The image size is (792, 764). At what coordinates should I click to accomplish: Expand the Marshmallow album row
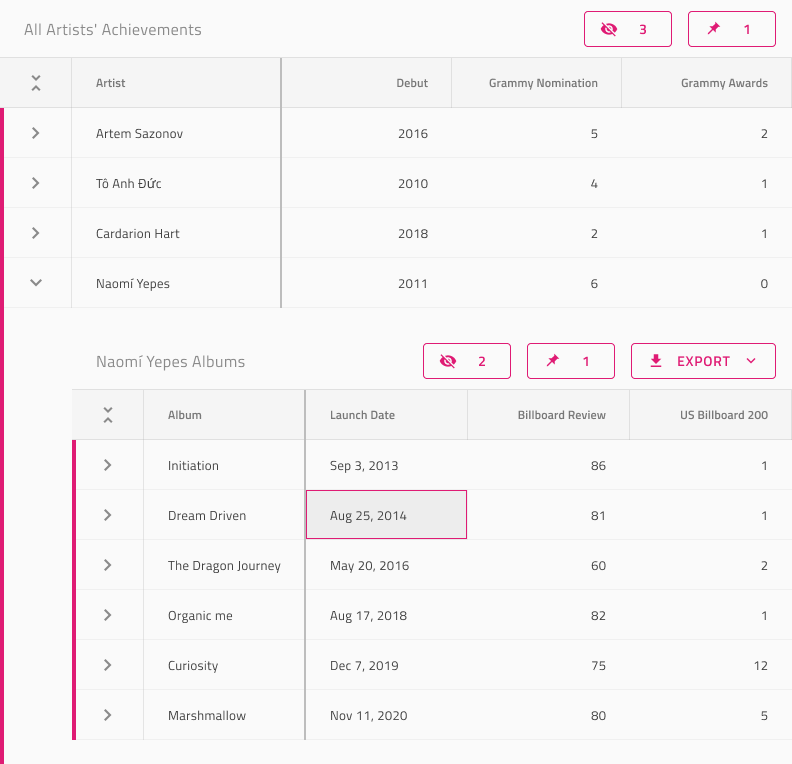click(x=108, y=715)
